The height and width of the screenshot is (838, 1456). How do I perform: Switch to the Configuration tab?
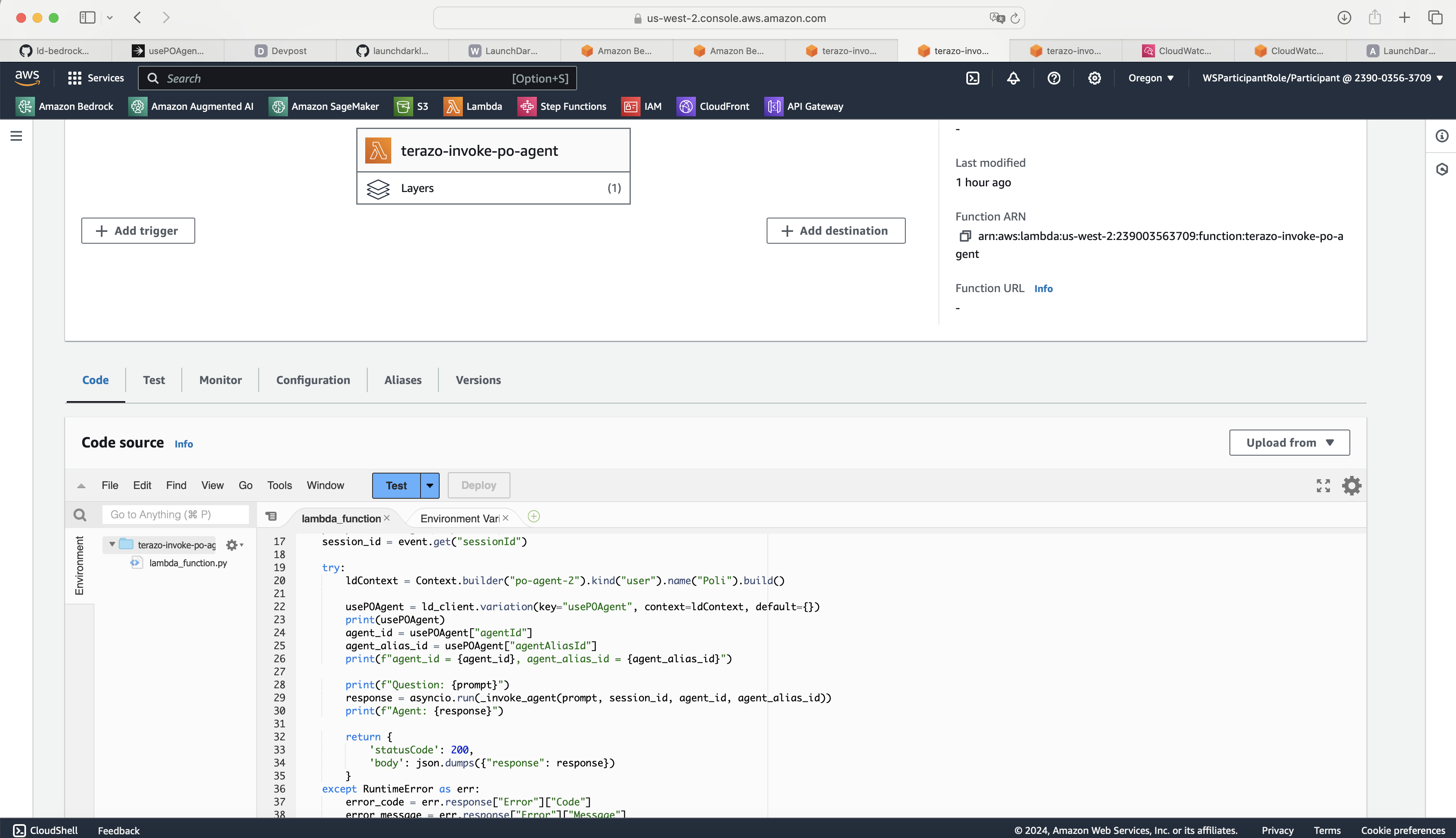click(313, 380)
